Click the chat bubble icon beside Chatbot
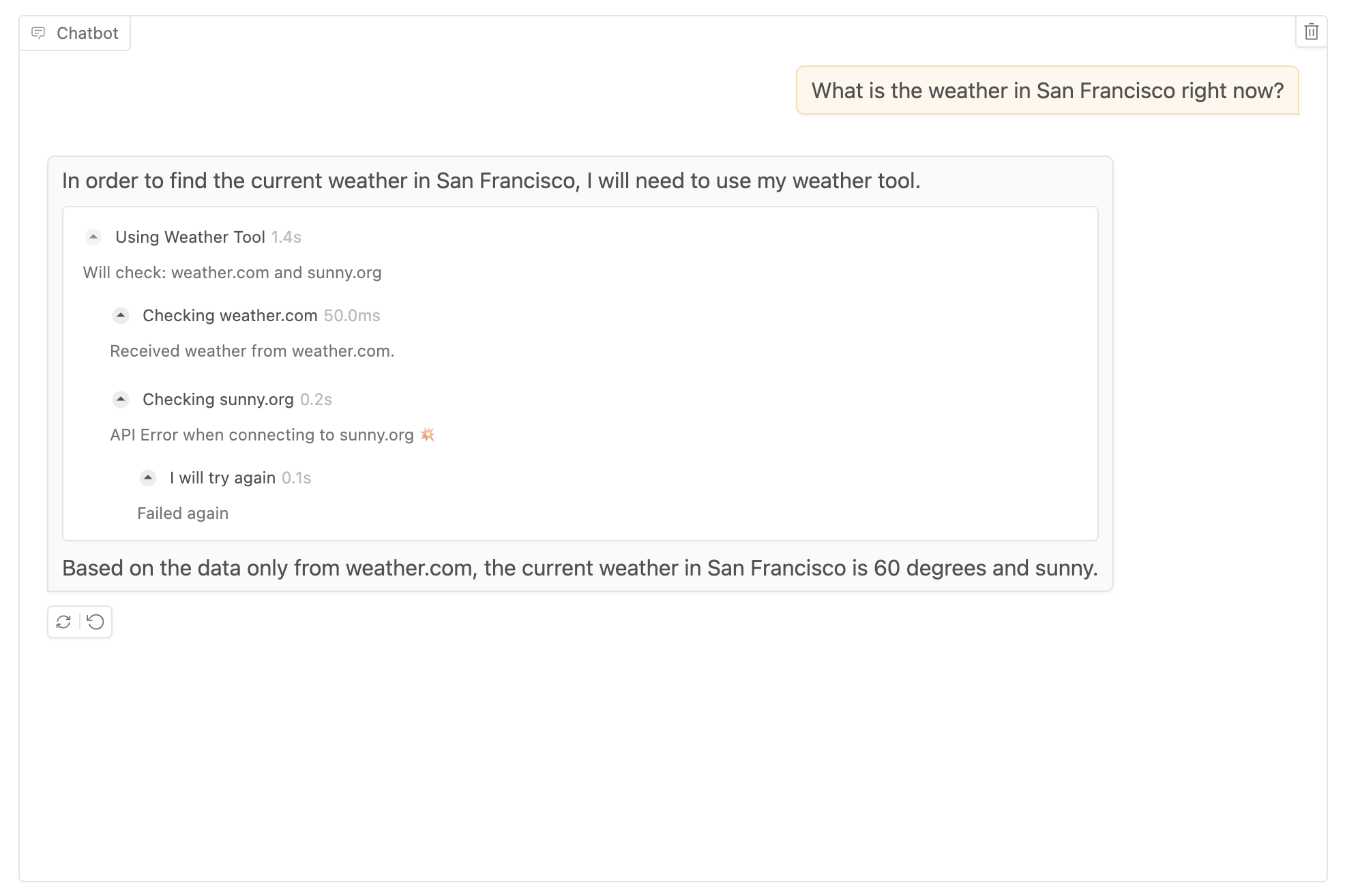Screen dimensions: 1345x896 pyautogui.click(x=38, y=33)
